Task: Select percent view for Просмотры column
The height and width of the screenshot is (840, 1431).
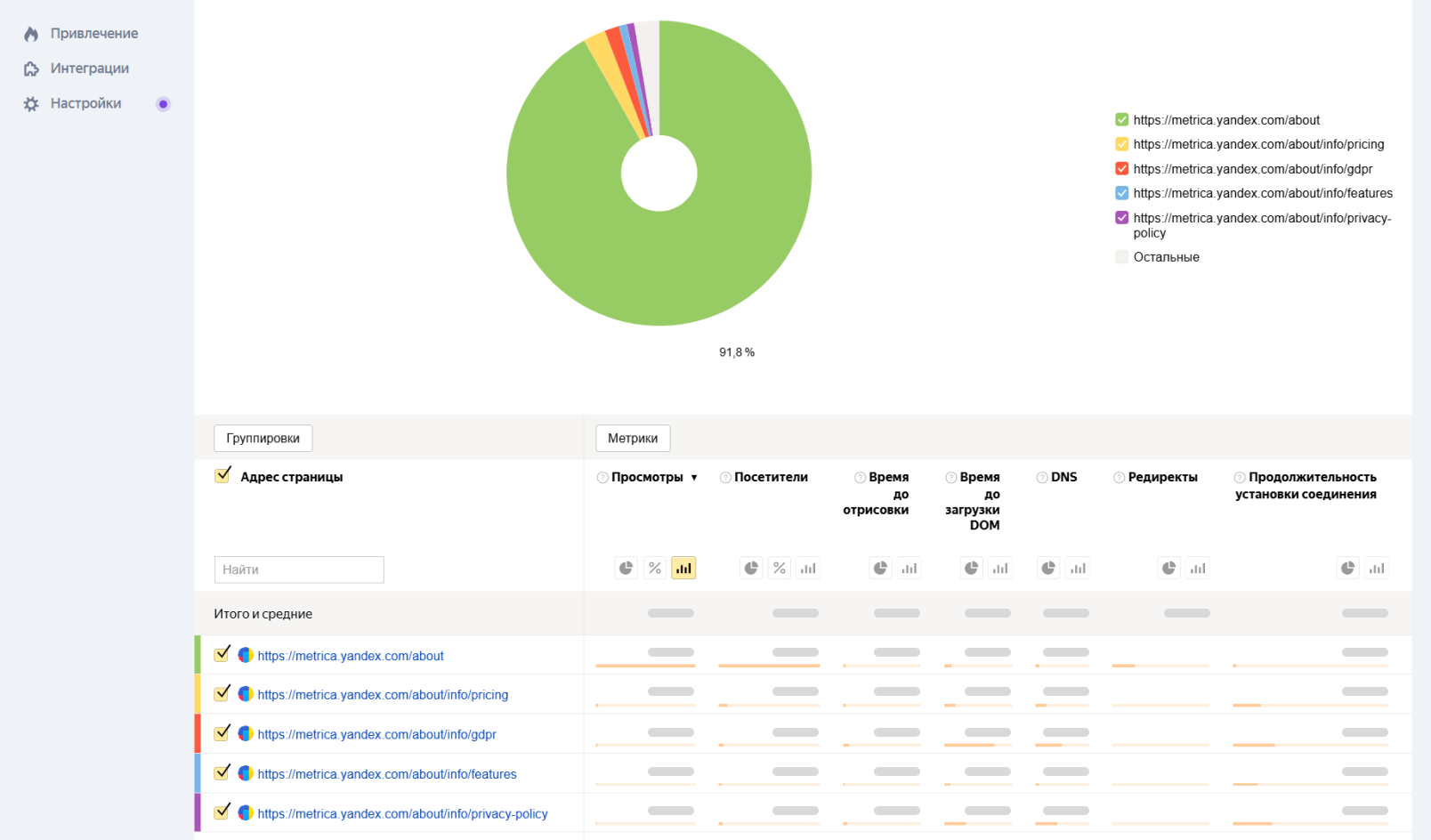Action: [655, 569]
